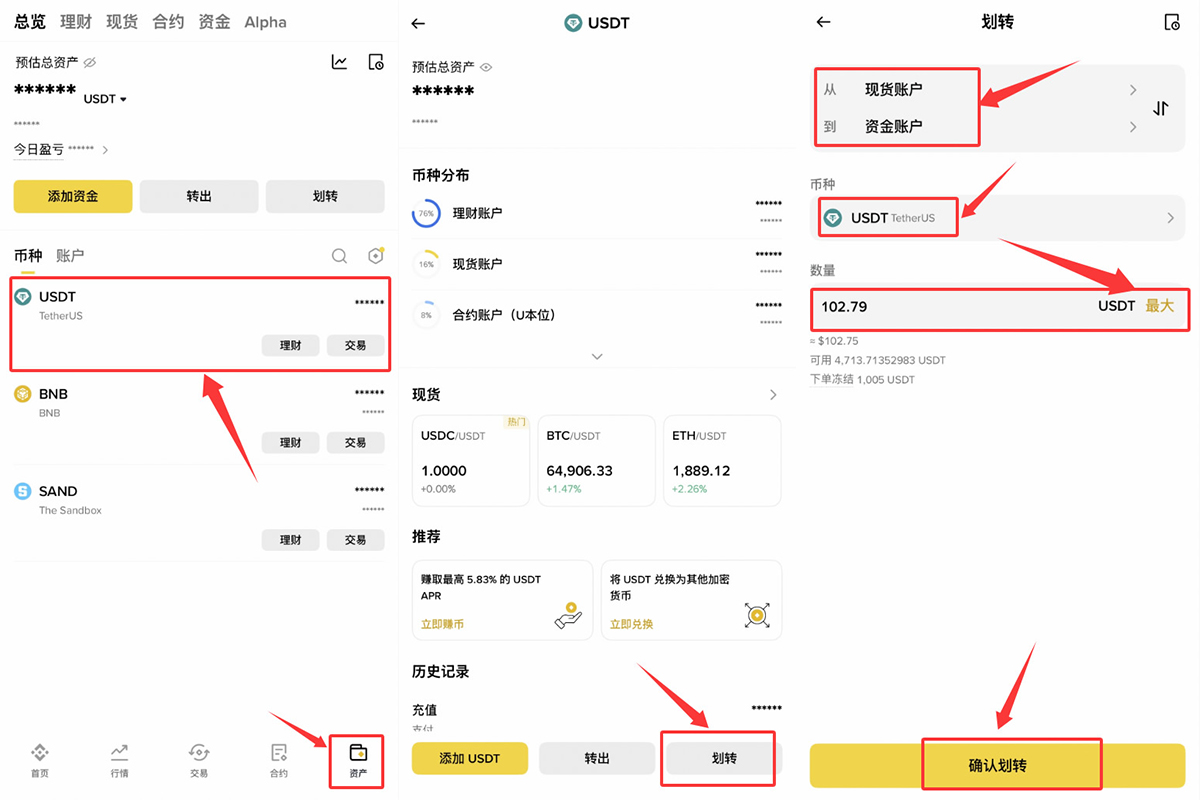Go to 行情 in bottom navigation
The height and width of the screenshot is (800, 1200).
pyautogui.click(x=119, y=760)
